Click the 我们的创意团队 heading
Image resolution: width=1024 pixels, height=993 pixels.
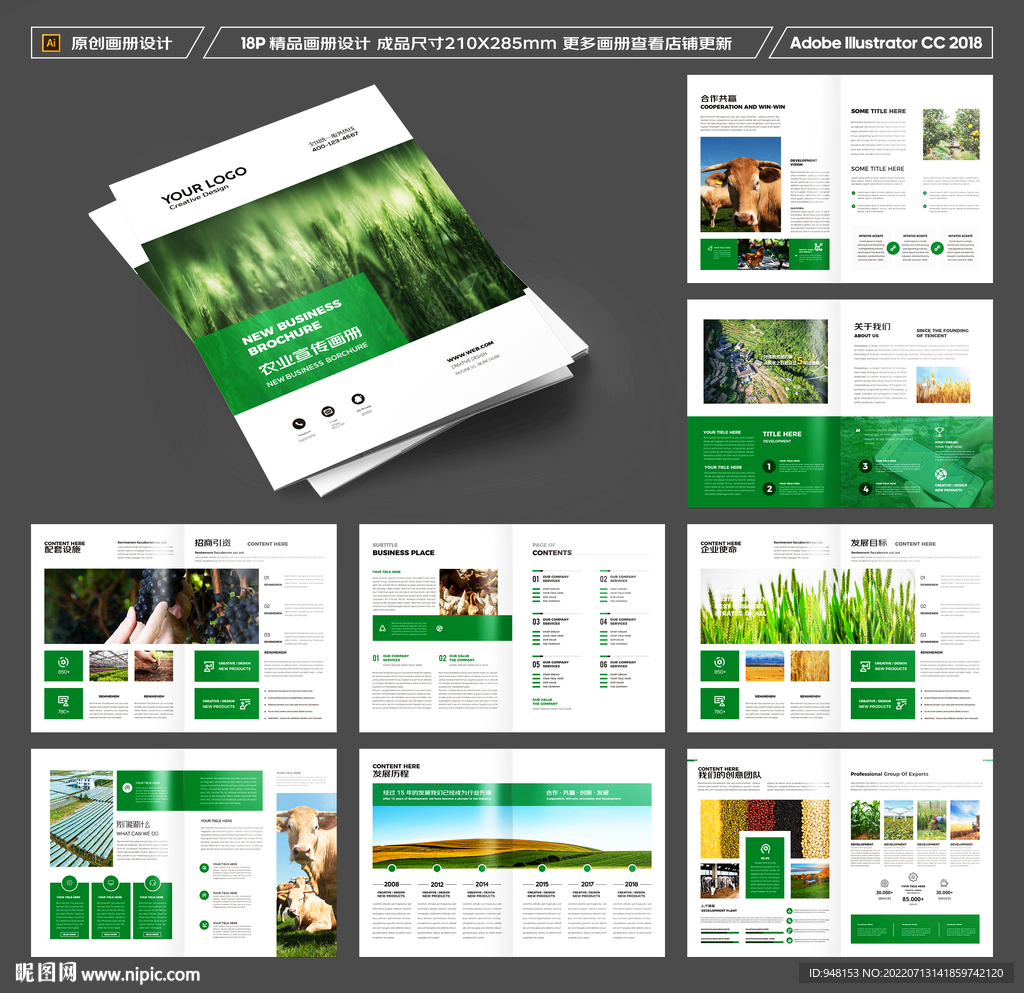(729, 775)
